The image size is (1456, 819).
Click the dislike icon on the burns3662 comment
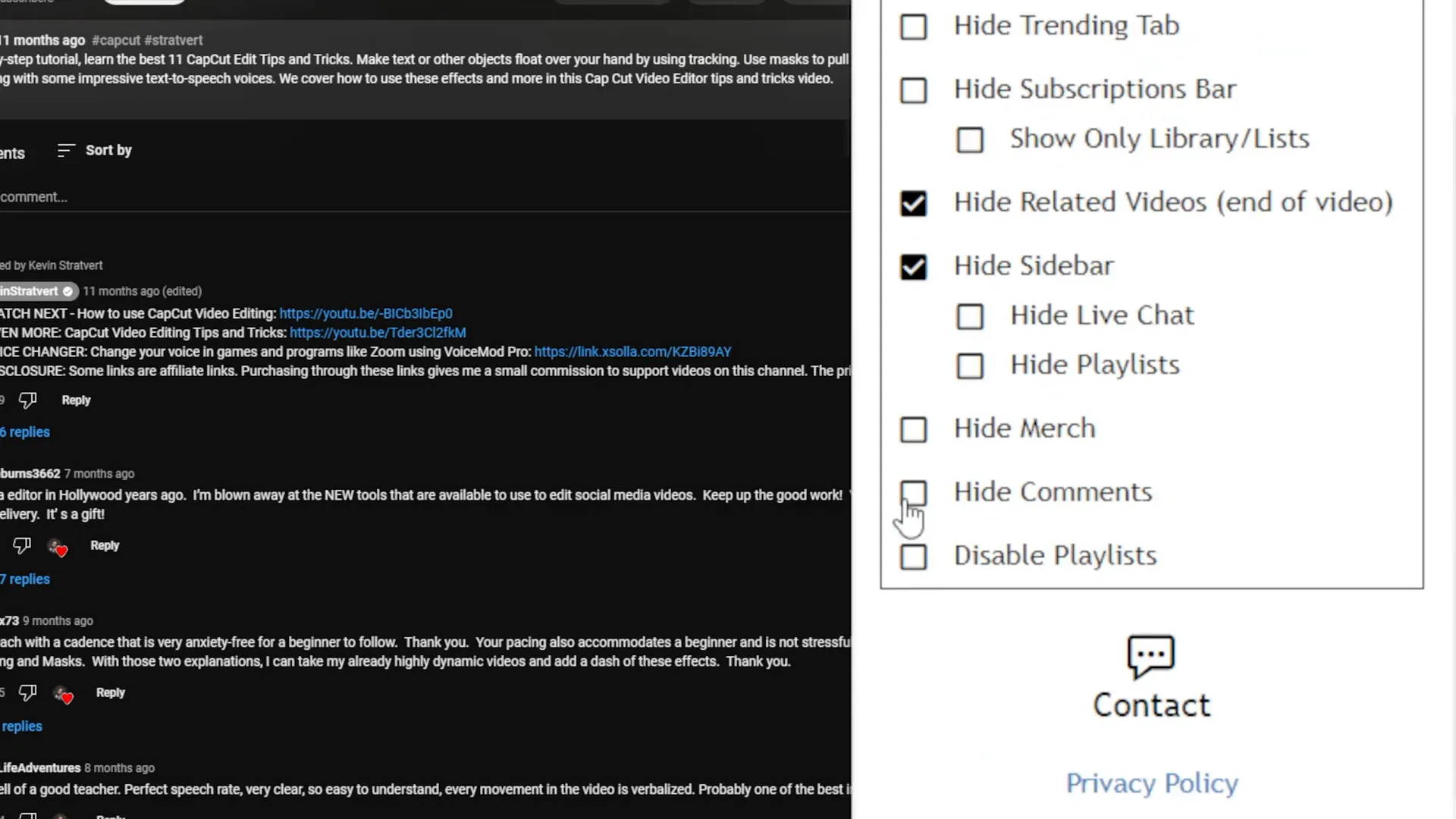pos(22,545)
